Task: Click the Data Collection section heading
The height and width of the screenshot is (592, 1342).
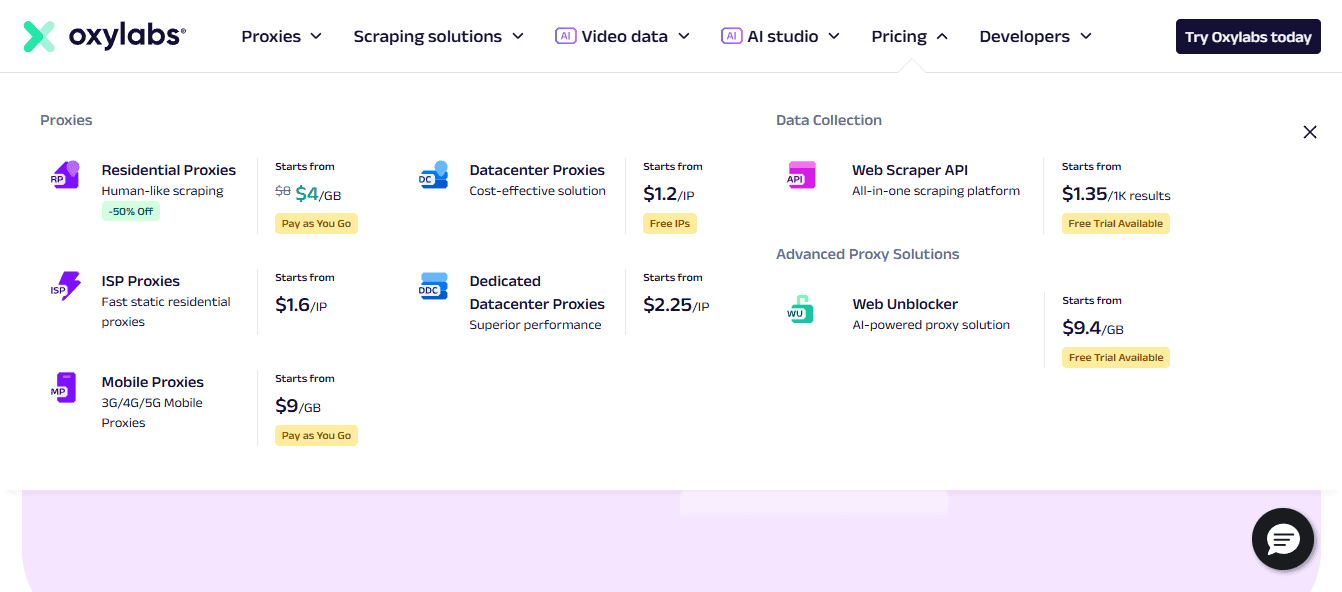Action: pyautogui.click(x=829, y=120)
